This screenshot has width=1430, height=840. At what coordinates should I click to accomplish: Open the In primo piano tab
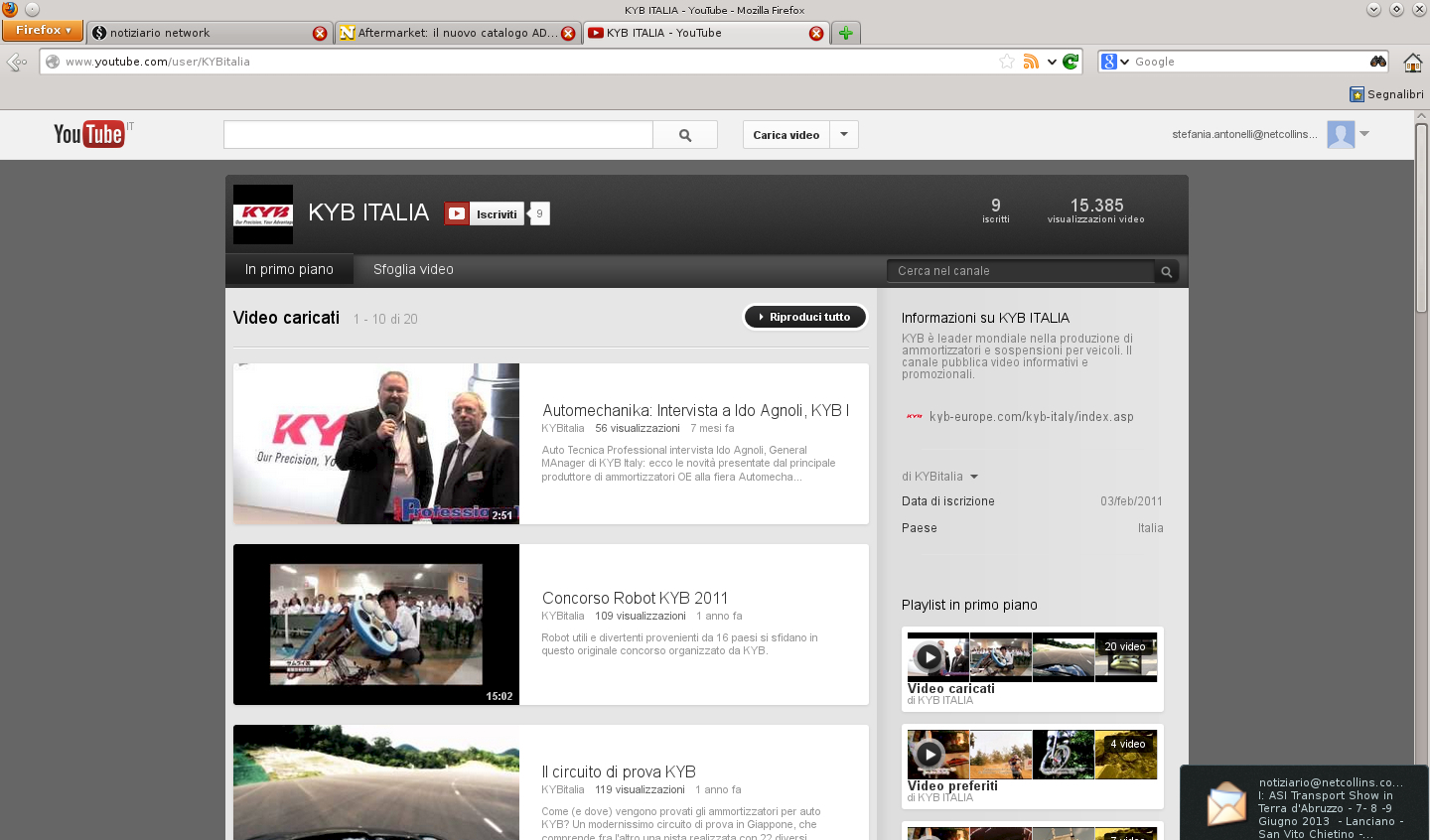[289, 269]
